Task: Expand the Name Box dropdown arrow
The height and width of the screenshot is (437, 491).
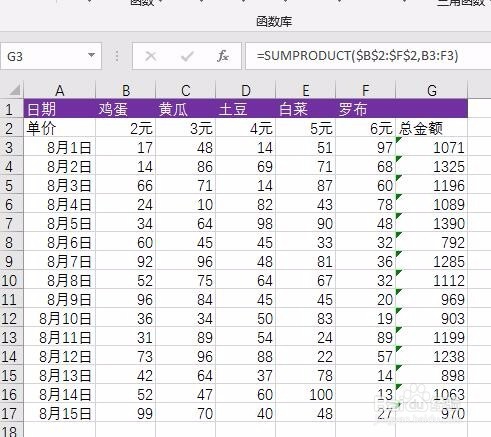Action: point(91,55)
